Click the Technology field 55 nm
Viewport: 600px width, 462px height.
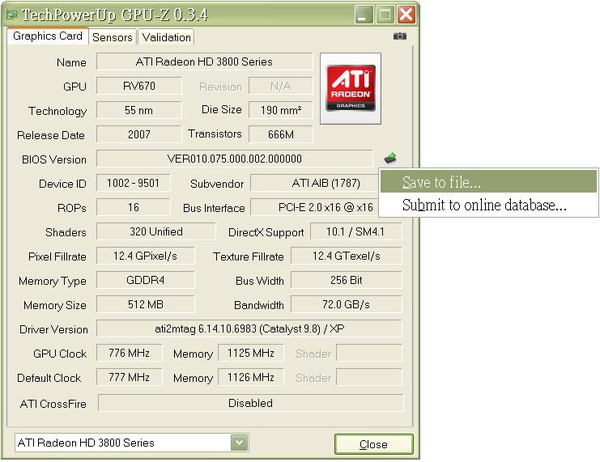pyautogui.click(x=139, y=110)
